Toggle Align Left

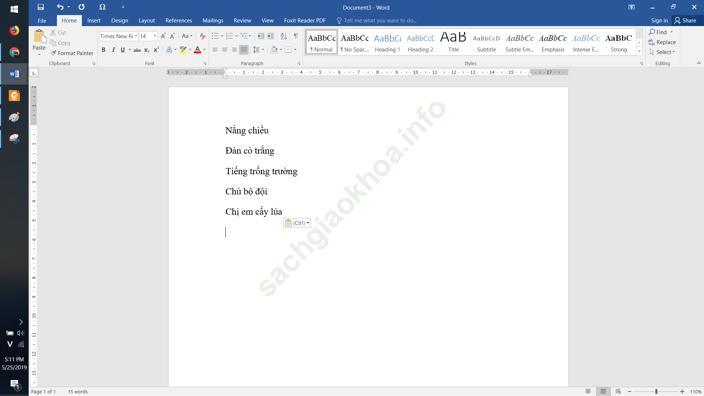[215, 50]
